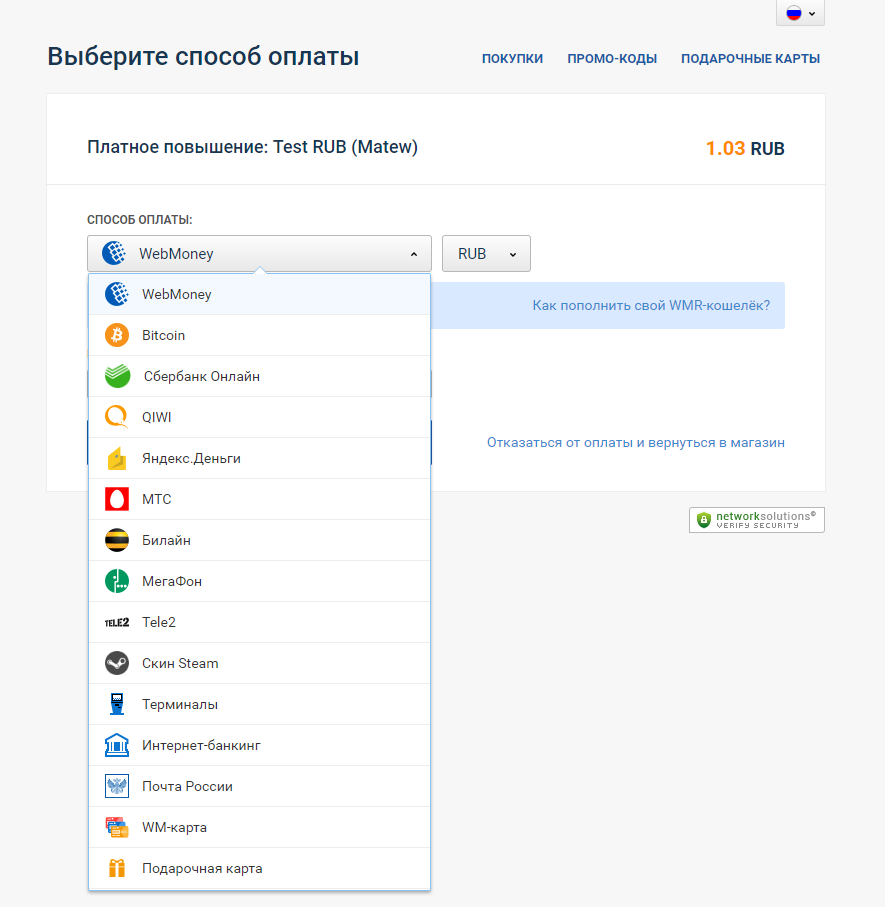The width and height of the screenshot is (885, 907).
Task: Choose WM-карта payment option
Action: point(260,828)
